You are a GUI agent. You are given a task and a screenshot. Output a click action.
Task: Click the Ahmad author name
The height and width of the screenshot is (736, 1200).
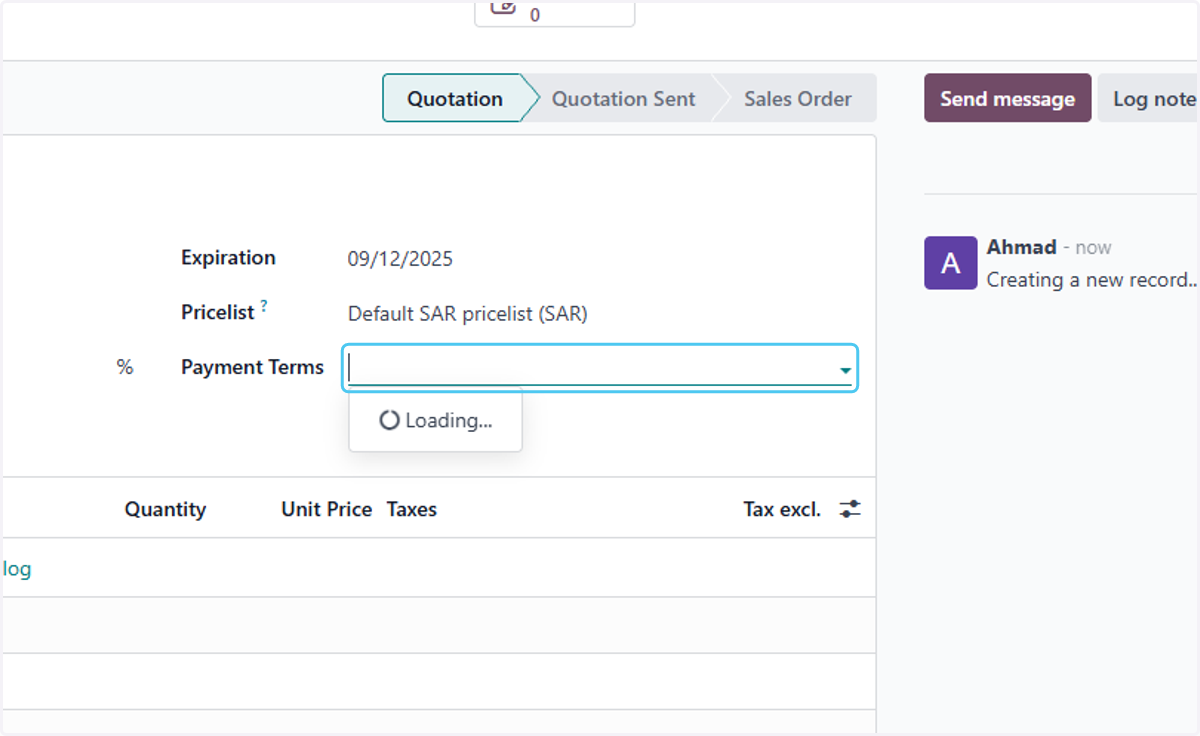point(1021,247)
